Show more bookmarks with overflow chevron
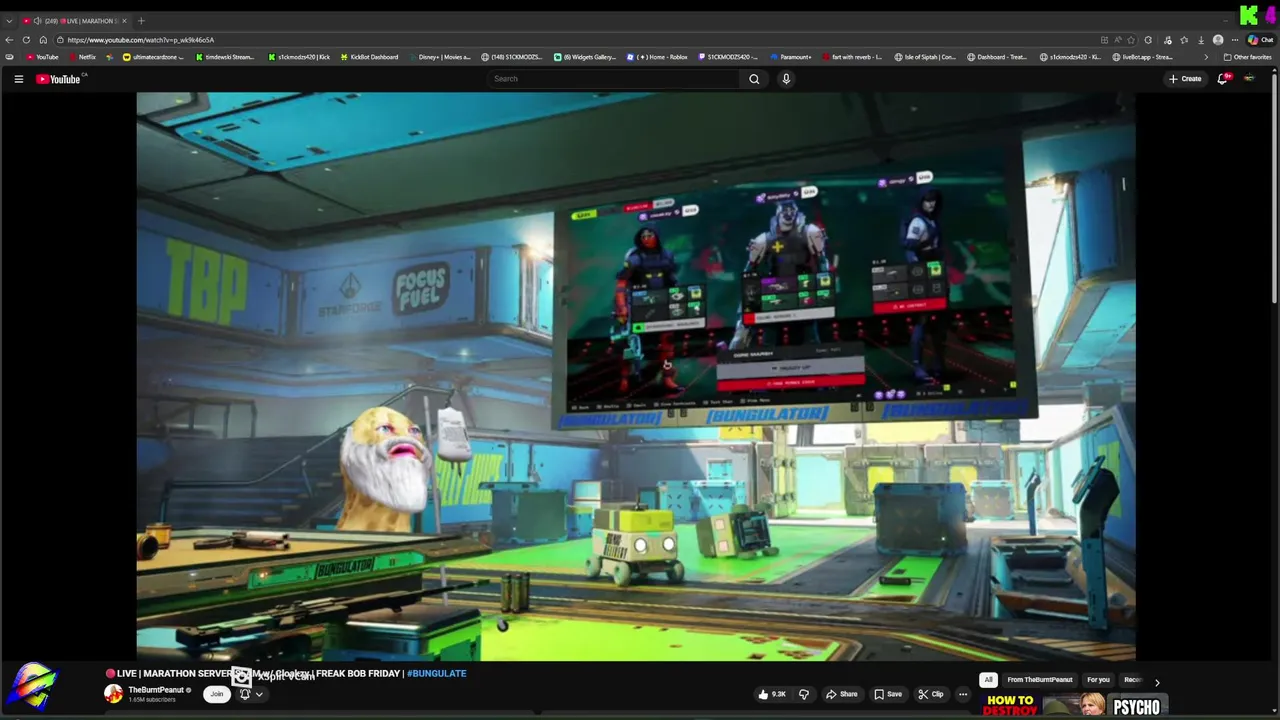This screenshot has height=720, width=1280. click(x=1206, y=57)
